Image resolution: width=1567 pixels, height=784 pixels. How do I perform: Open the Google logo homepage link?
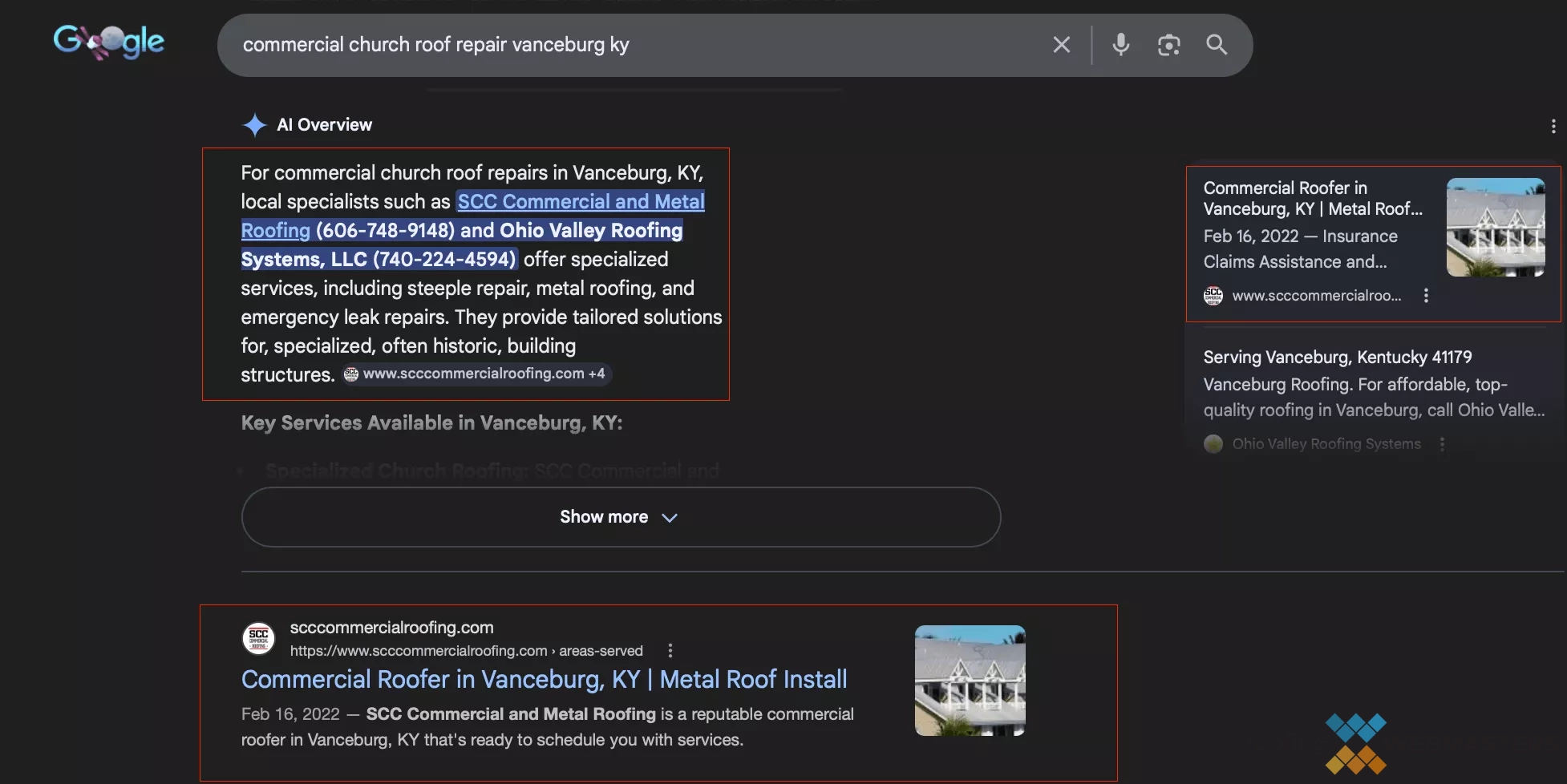(x=109, y=42)
